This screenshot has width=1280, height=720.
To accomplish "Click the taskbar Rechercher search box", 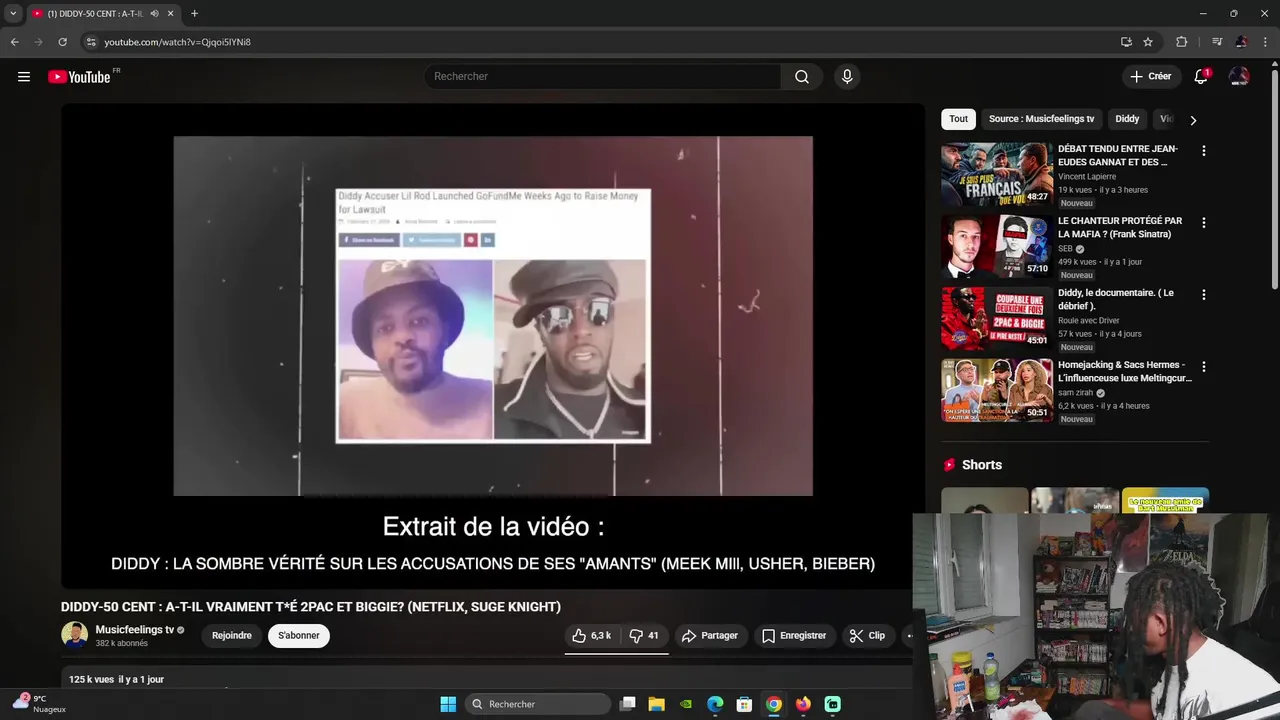I will 538,704.
